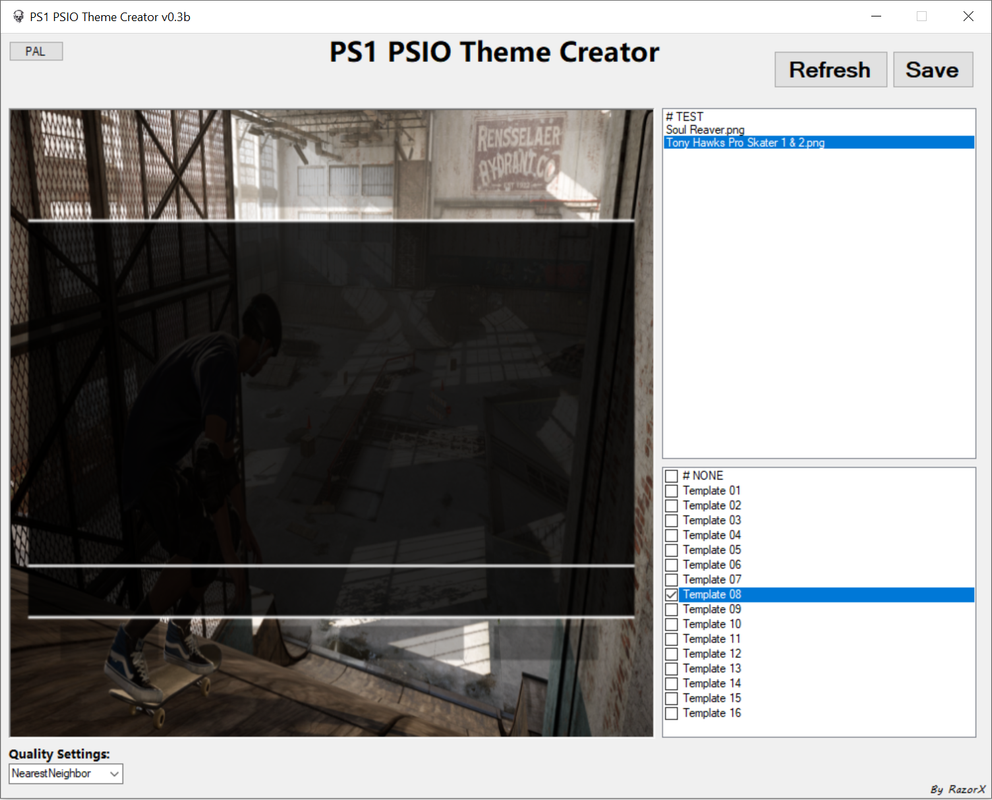This screenshot has height=800, width=992.
Task: Select Soul Reaver.png in the list
Action: 818,130
